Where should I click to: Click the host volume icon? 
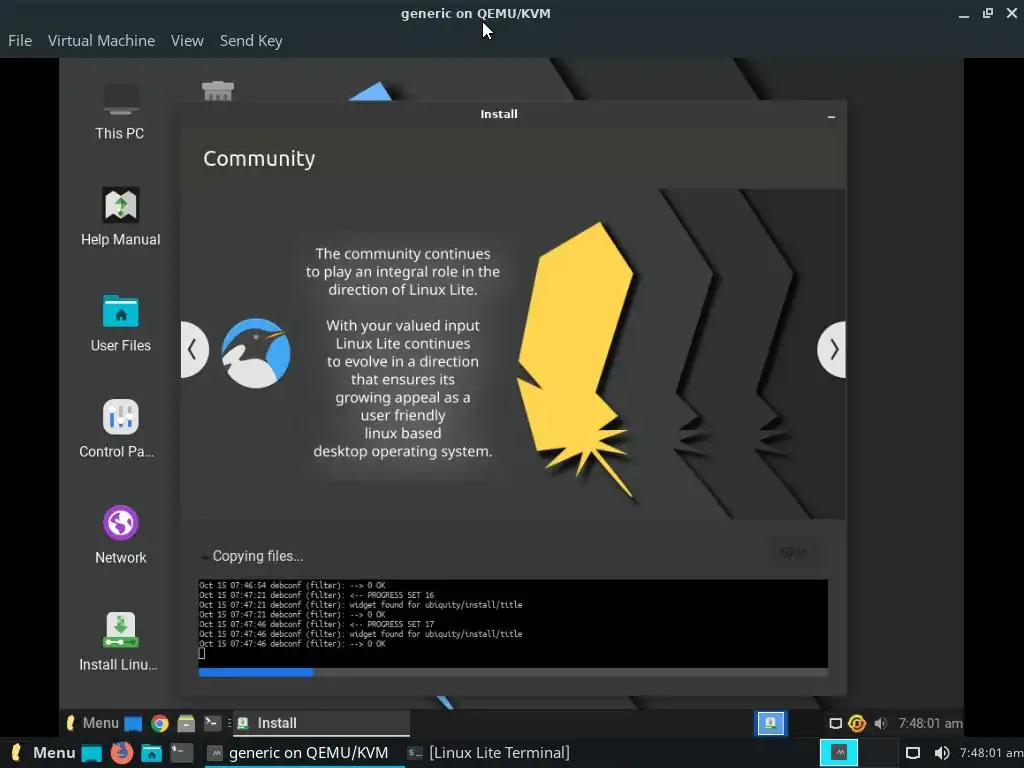tap(942, 754)
